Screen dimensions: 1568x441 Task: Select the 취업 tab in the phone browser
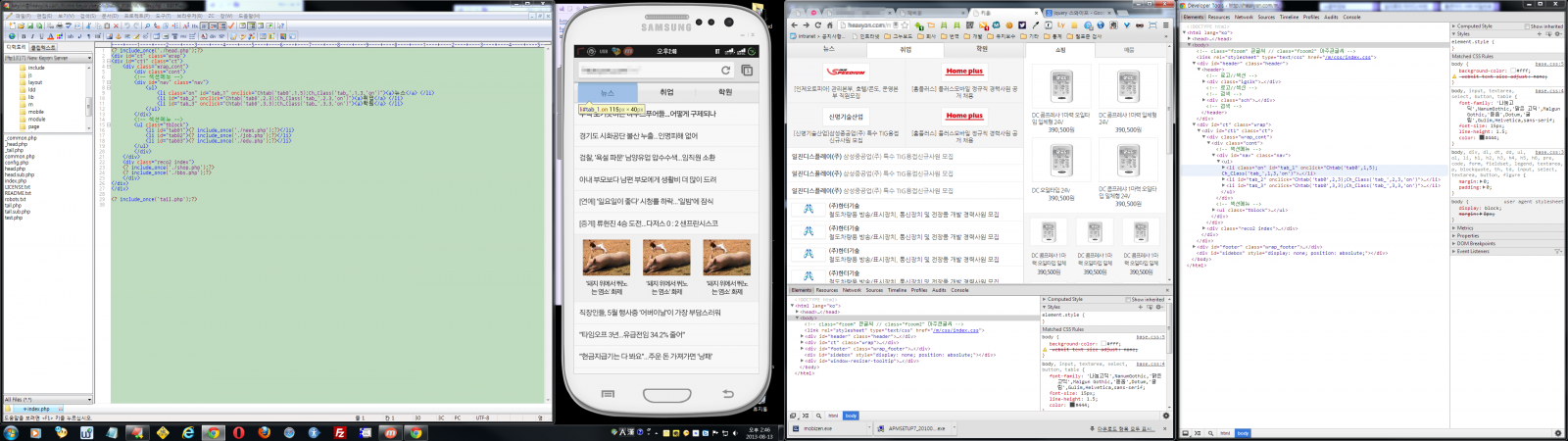point(666,92)
